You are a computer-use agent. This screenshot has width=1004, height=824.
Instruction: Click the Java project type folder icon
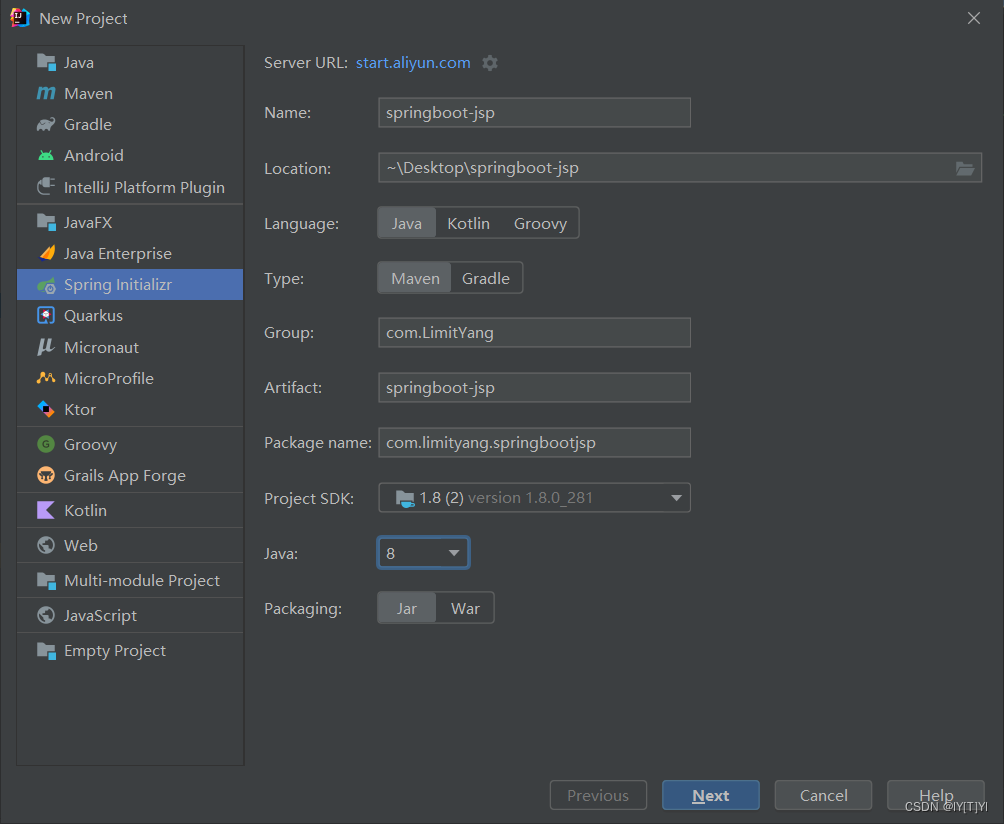[46, 62]
